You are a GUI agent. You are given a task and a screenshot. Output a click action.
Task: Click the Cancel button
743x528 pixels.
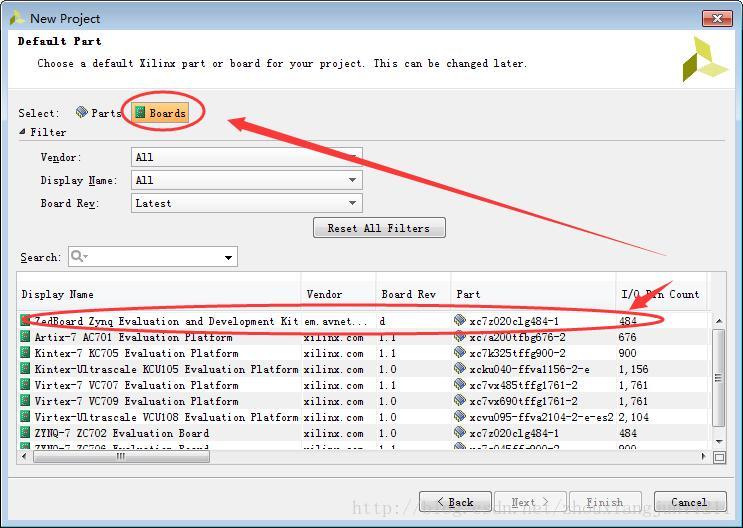pyautogui.click(x=690, y=502)
